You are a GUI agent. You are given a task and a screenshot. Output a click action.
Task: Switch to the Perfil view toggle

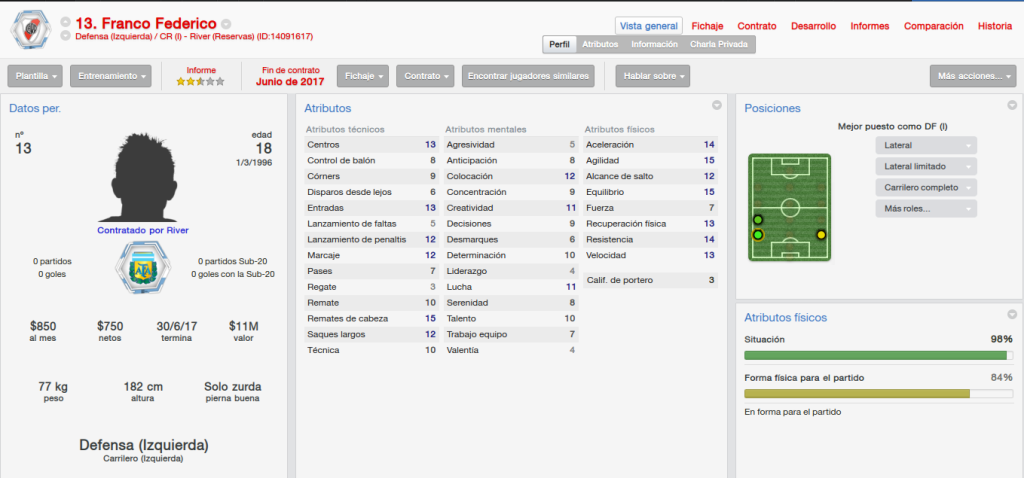click(559, 44)
